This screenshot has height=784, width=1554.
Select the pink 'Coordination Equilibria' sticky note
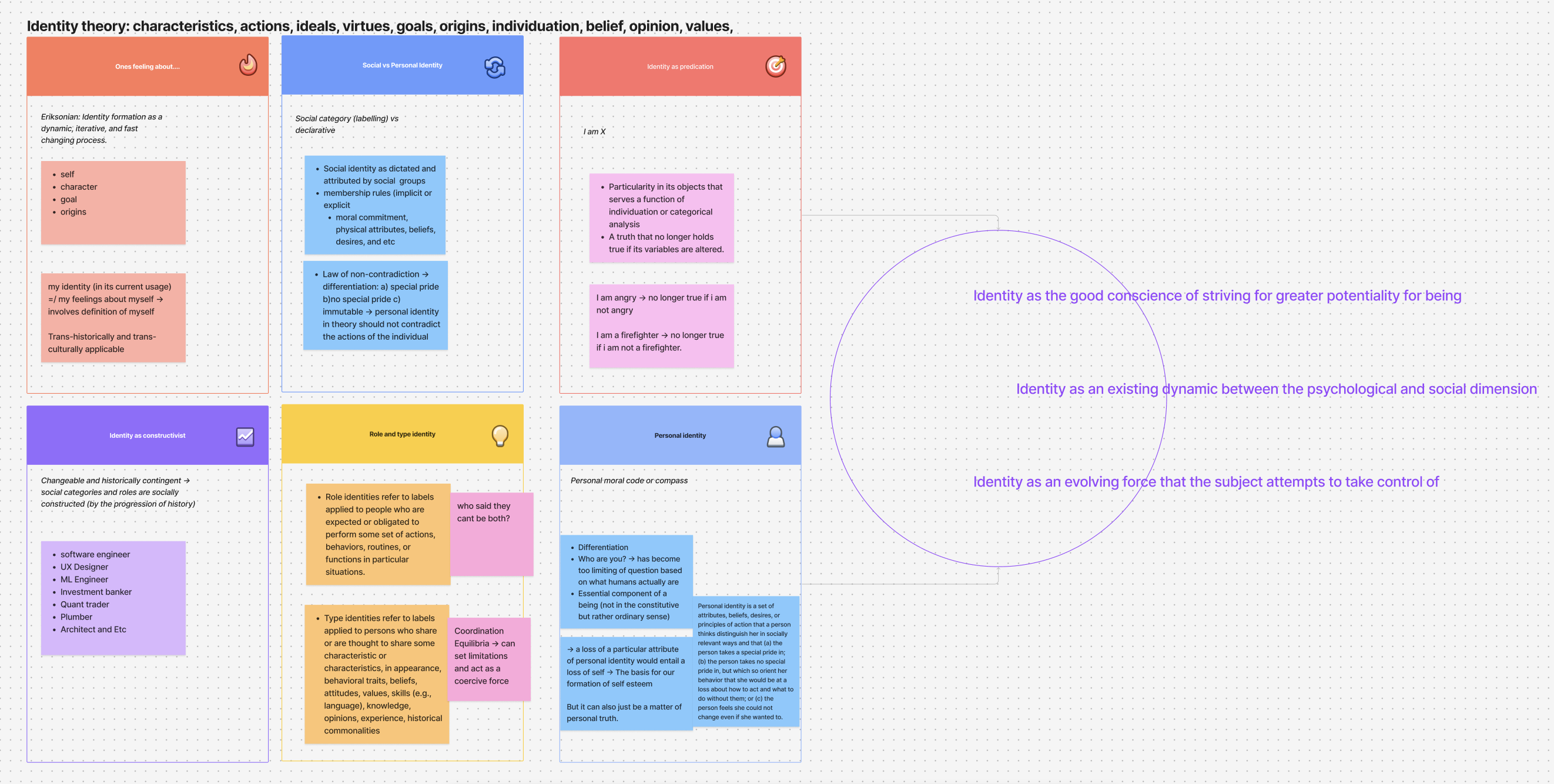pos(489,659)
